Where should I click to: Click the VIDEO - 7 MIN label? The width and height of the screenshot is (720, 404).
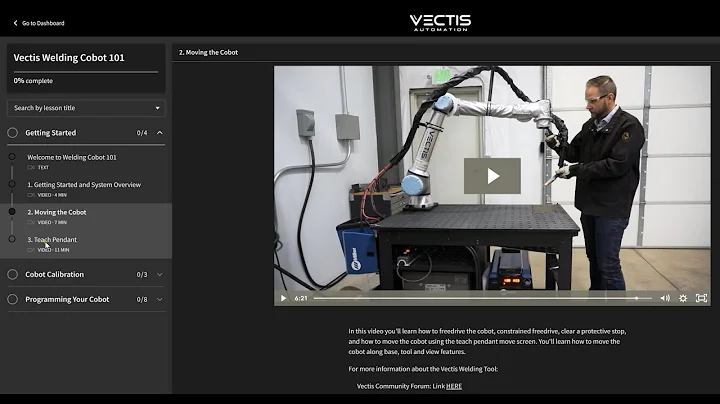[x=52, y=222]
